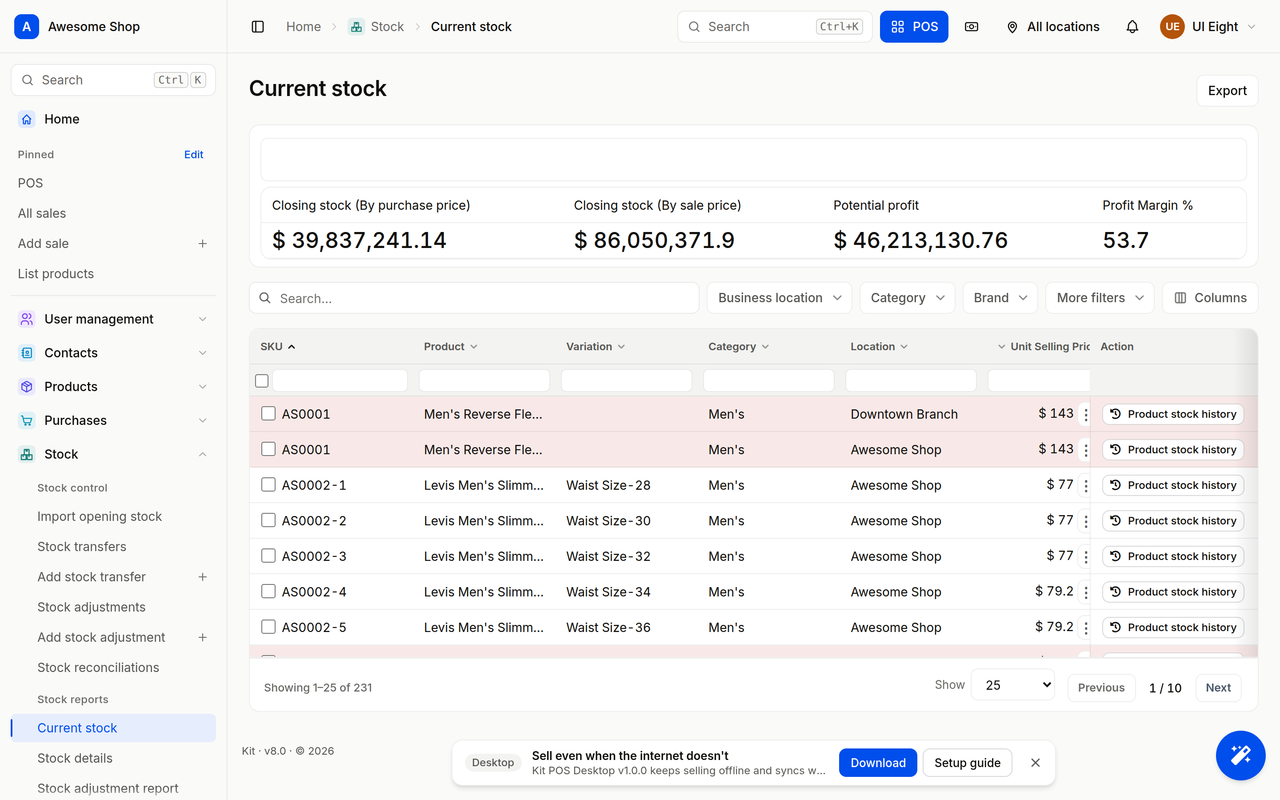This screenshot has width=1280, height=800.
Task: Click the cash register icon beside POS
Action: pyautogui.click(x=971, y=27)
